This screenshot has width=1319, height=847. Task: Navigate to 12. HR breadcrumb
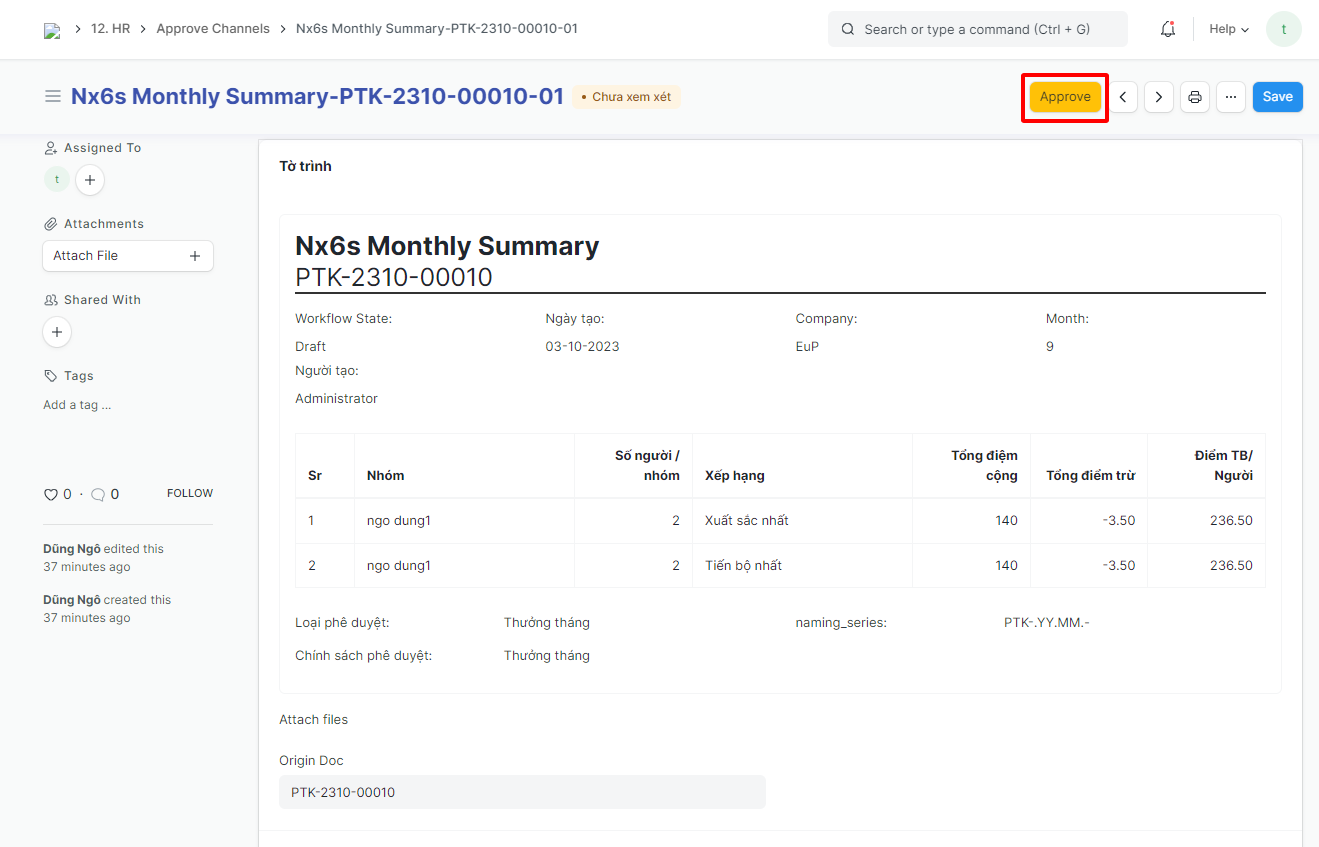(110, 29)
